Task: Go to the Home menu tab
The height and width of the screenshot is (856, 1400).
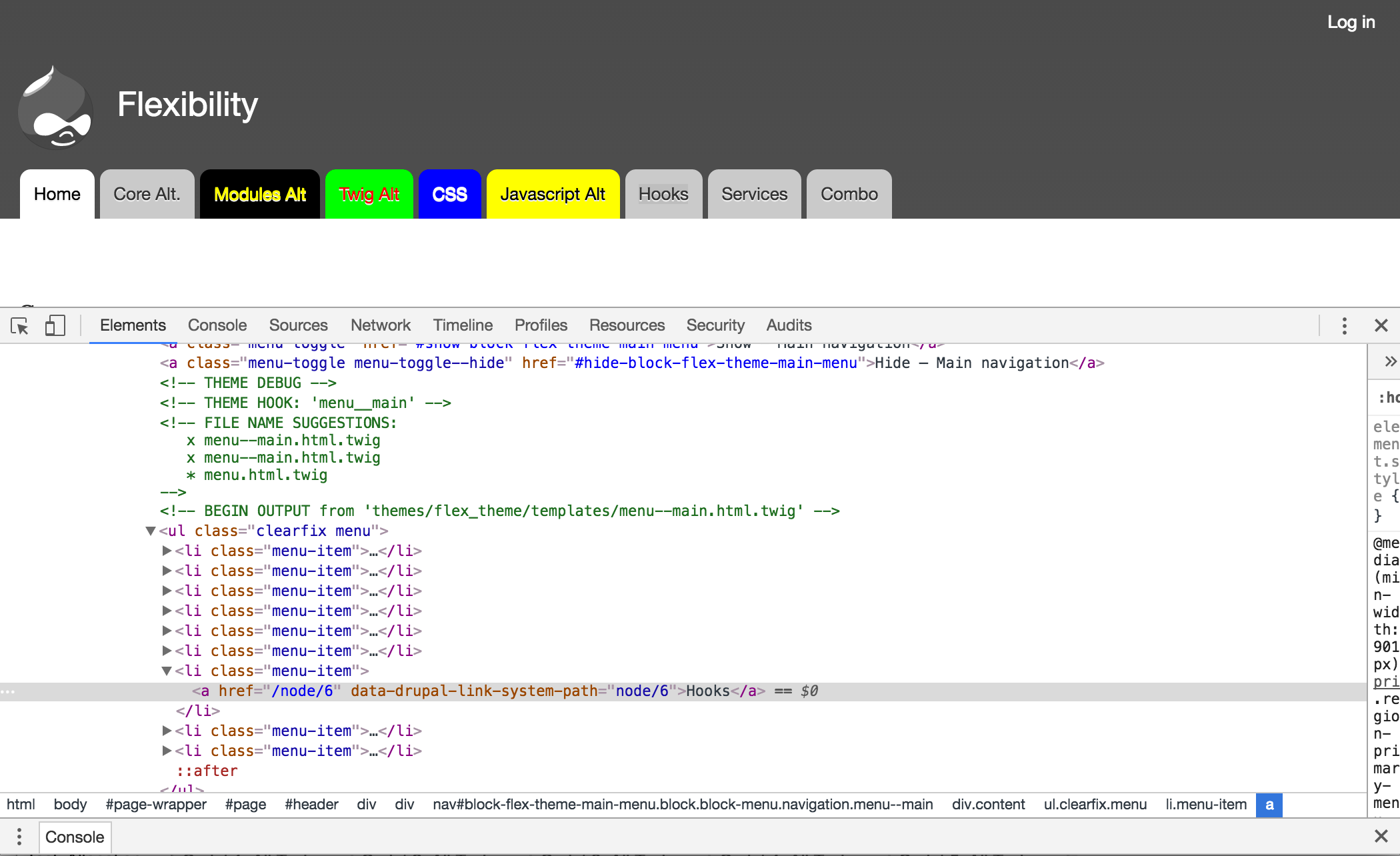Action: pos(57,194)
